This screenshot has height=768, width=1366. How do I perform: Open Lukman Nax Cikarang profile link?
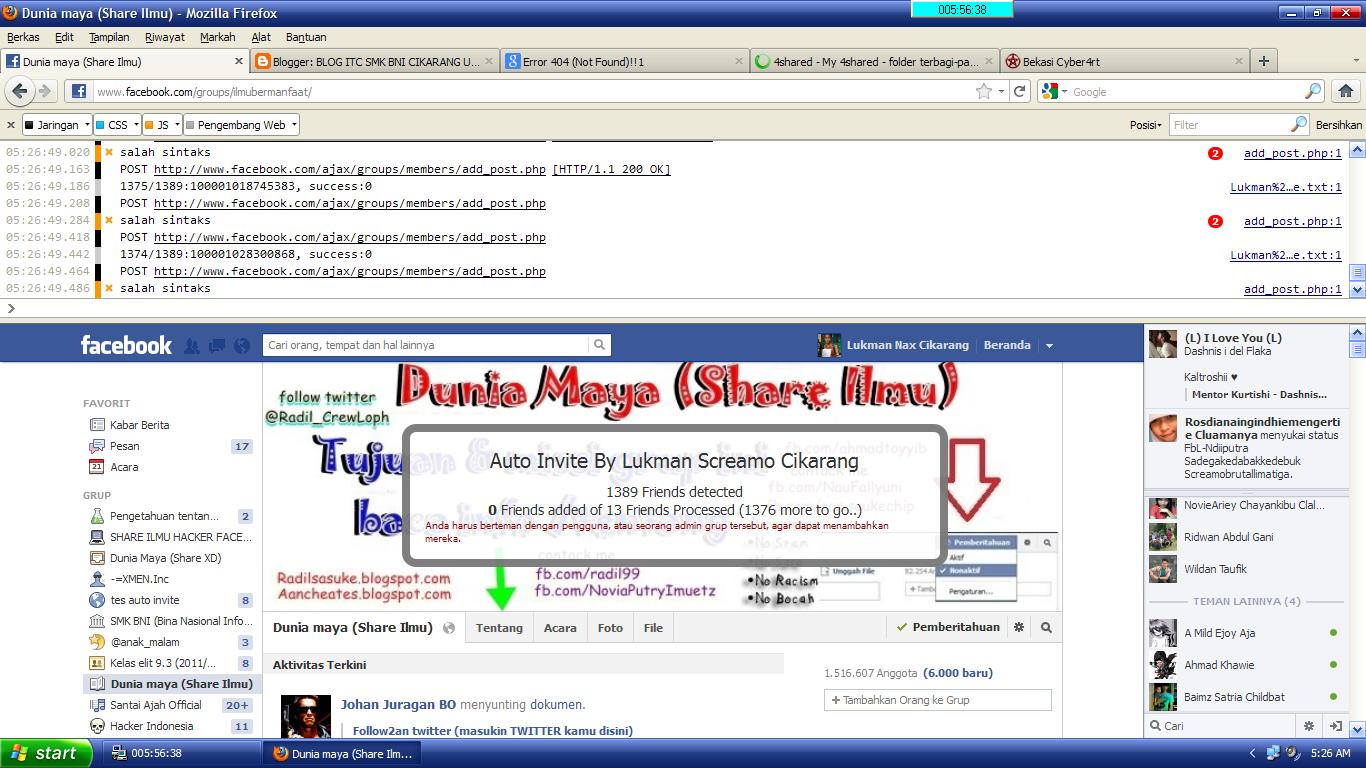tap(907, 345)
